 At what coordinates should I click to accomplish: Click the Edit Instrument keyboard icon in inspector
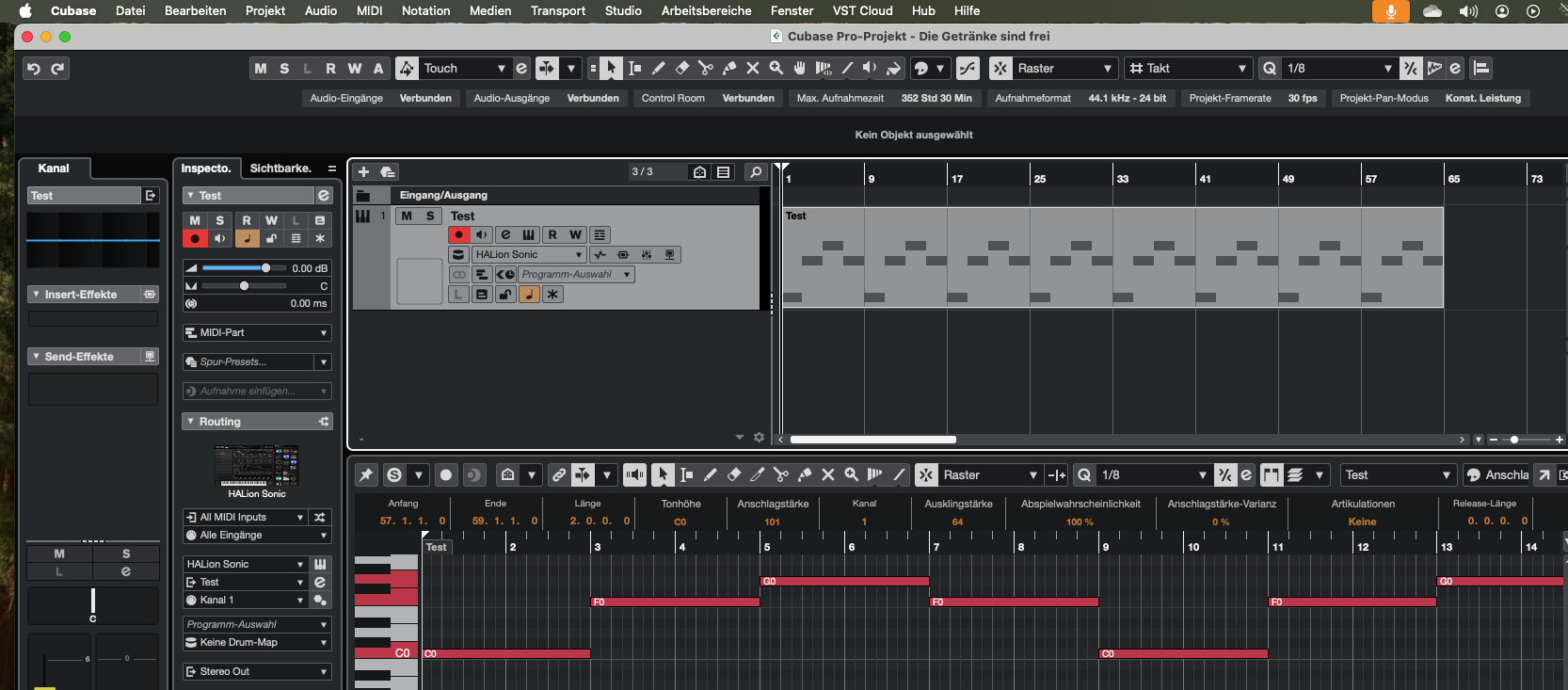(320, 564)
